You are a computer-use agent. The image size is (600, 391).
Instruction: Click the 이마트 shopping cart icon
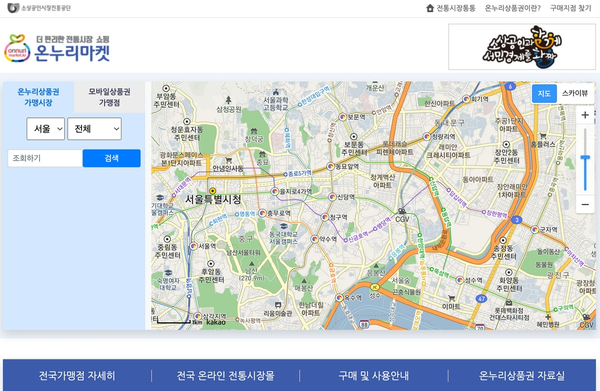click(452, 298)
